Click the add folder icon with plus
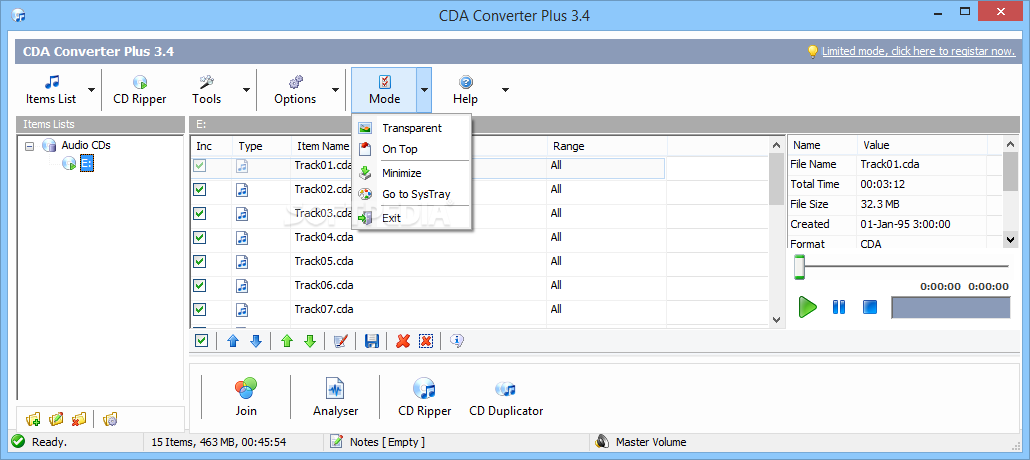The image size is (1030, 460). (x=34, y=419)
